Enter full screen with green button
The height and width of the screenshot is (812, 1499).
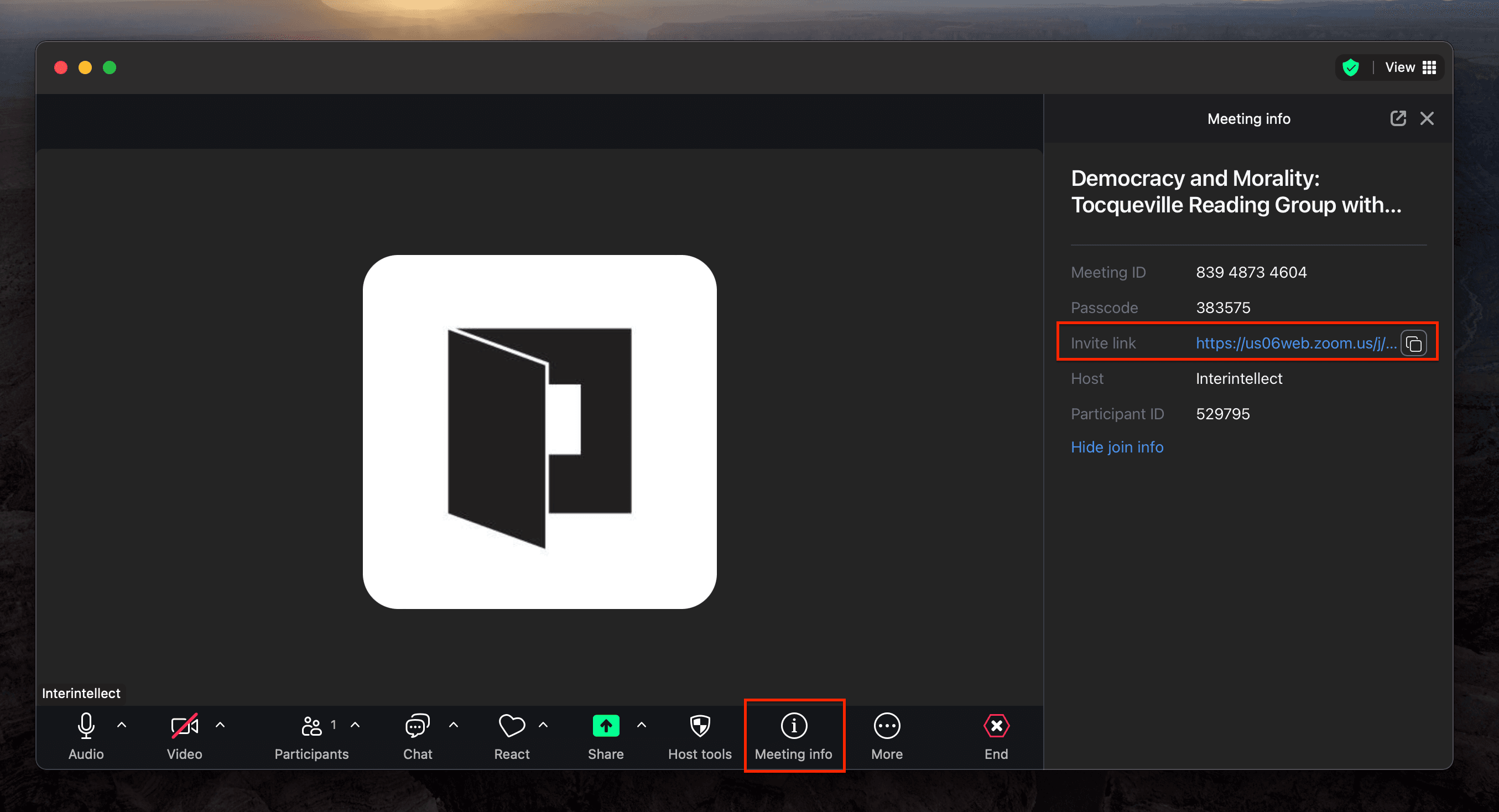[110, 67]
